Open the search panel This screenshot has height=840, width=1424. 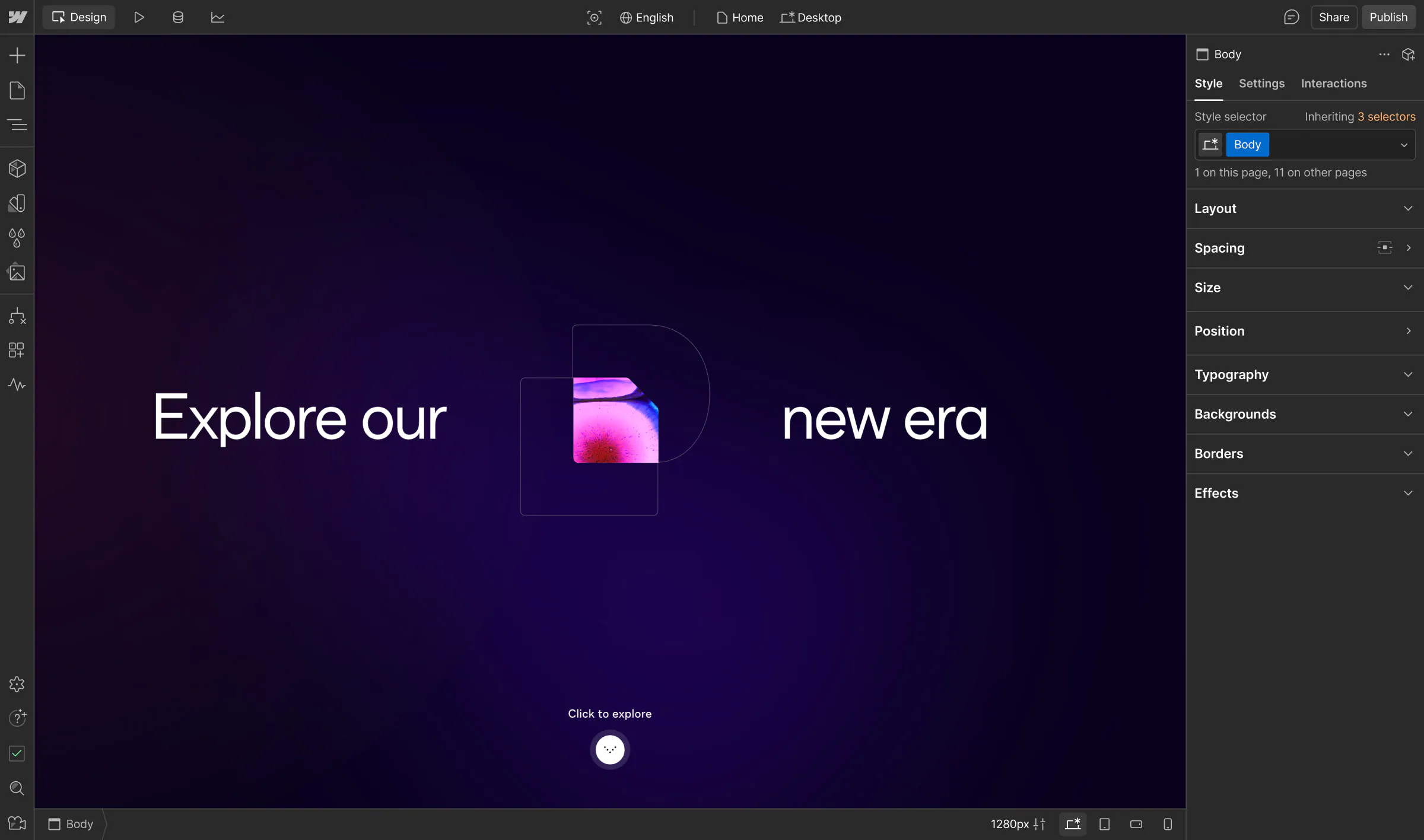17,788
